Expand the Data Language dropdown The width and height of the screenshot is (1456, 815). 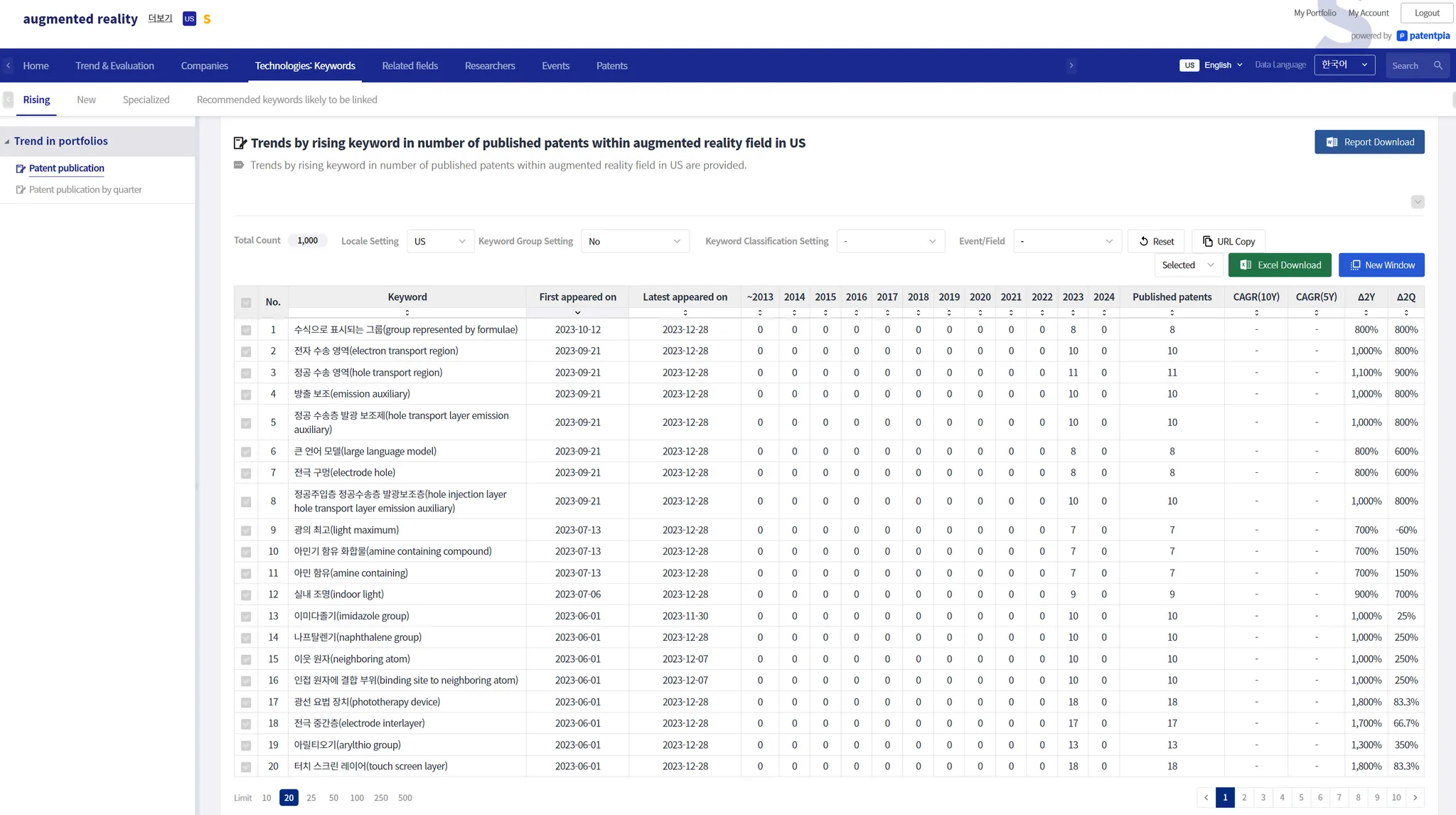click(x=1344, y=65)
